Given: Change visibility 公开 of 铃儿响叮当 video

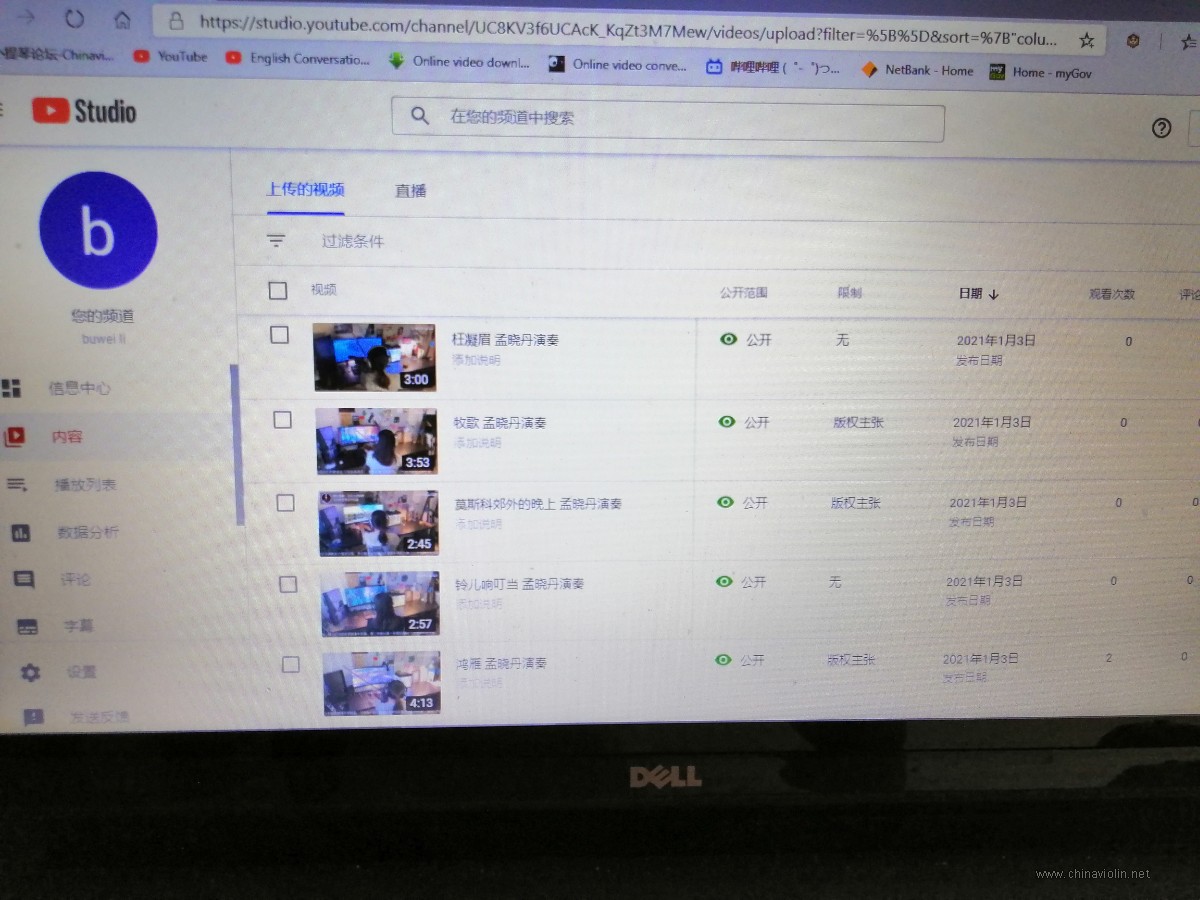Looking at the screenshot, I should click(741, 581).
